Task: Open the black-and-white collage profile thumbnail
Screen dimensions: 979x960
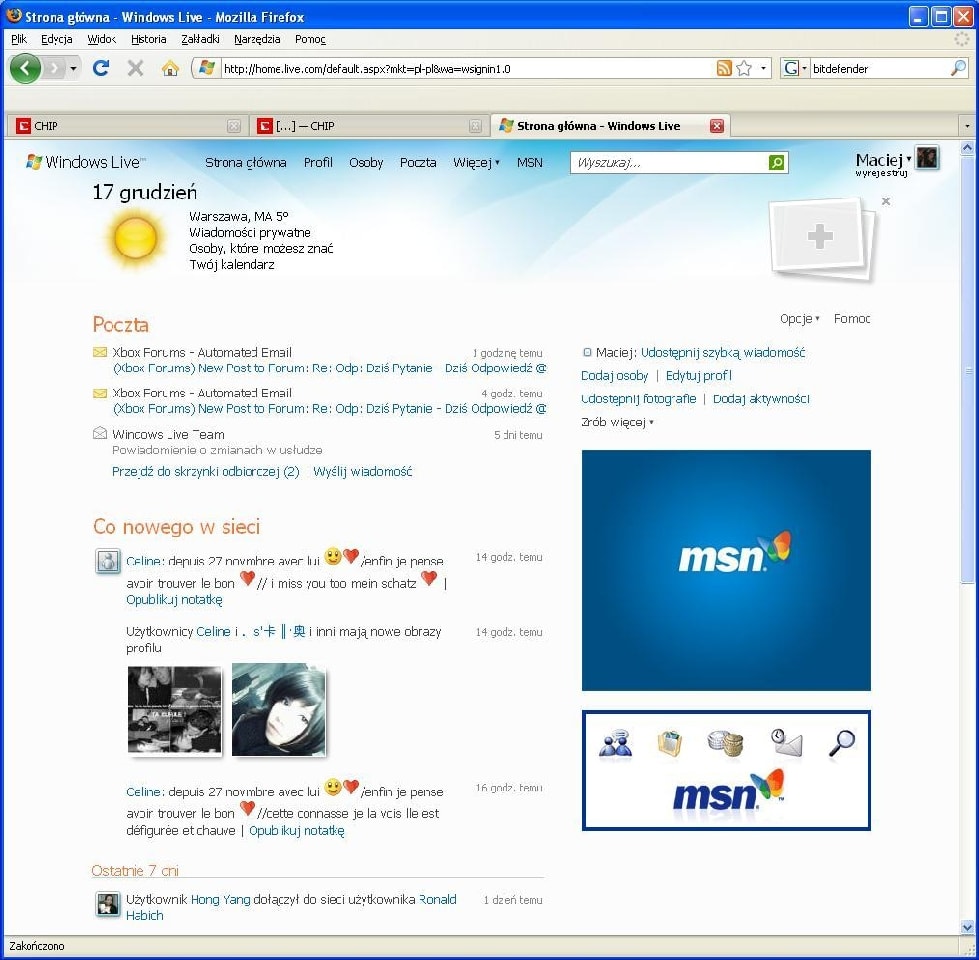Action: tap(174, 710)
